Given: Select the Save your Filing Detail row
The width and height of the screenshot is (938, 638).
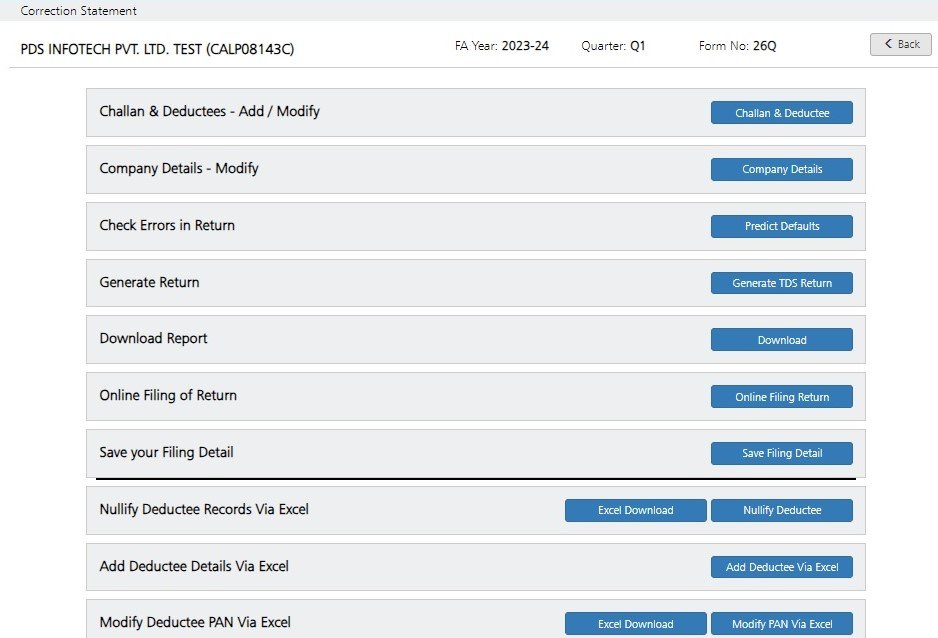Looking at the screenshot, I should [x=166, y=452].
